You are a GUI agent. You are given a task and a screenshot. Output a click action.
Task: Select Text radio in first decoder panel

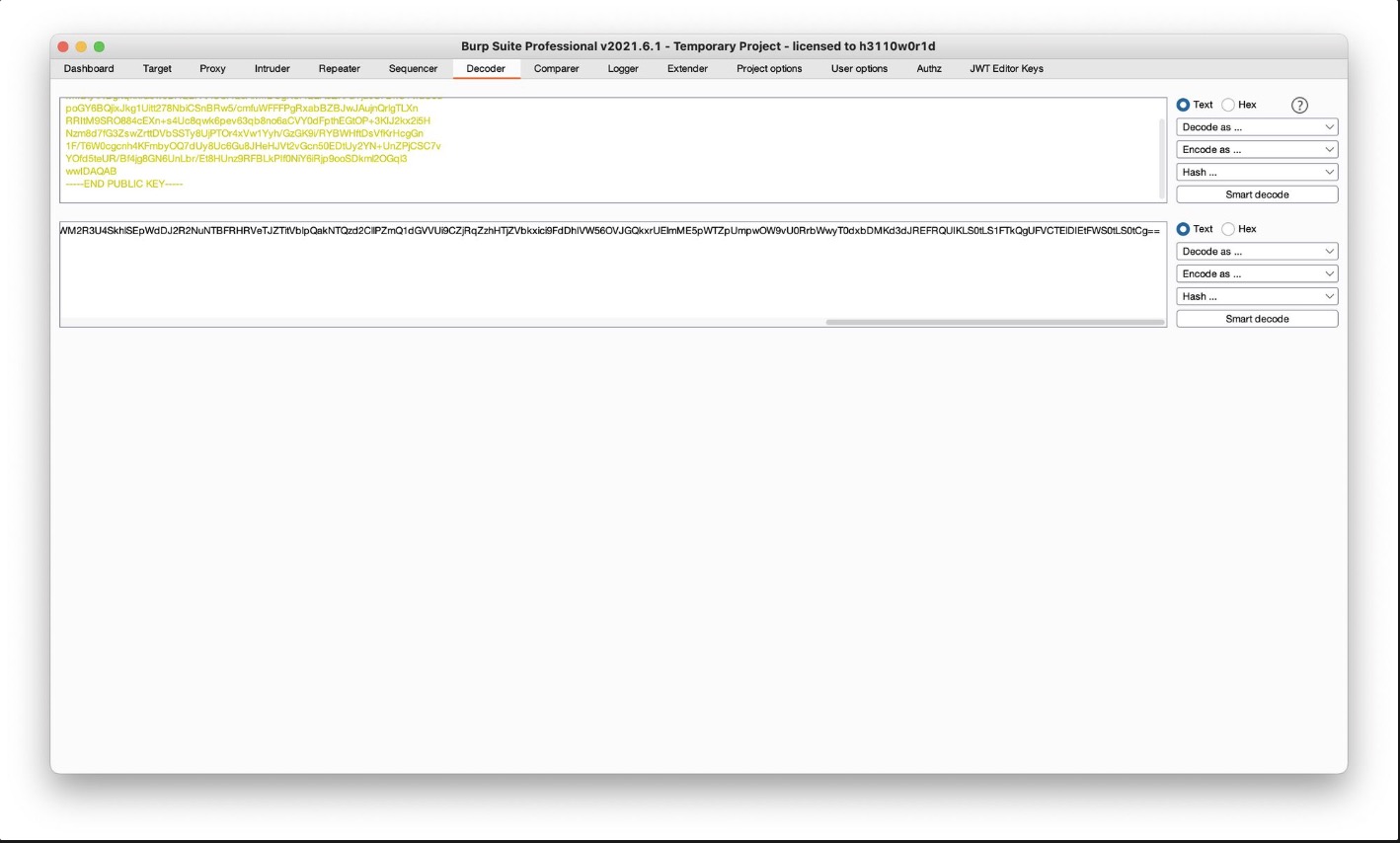click(x=1184, y=105)
